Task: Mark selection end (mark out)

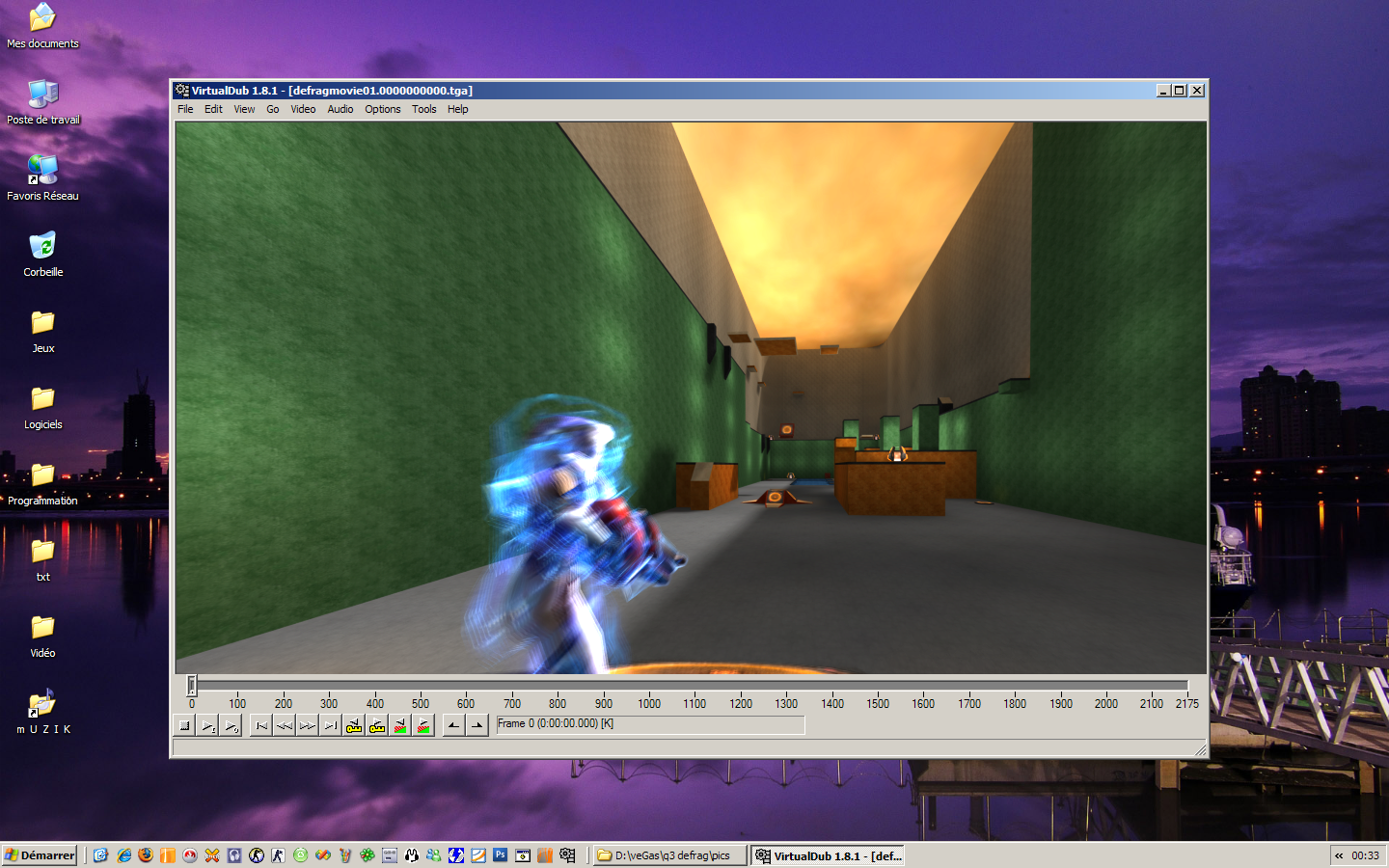Action: pyautogui.click(x=477, y=725)
